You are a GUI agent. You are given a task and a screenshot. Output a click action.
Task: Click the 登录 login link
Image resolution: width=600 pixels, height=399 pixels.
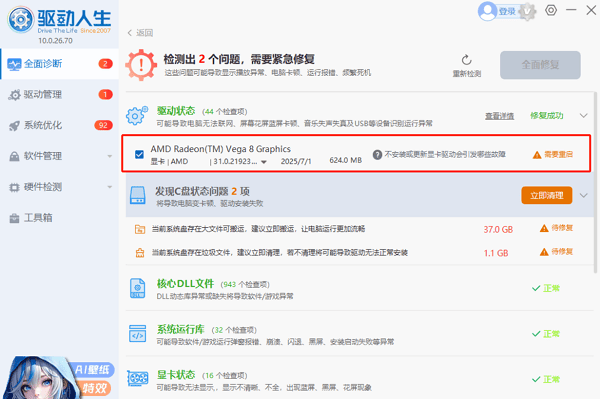[507, 11]
